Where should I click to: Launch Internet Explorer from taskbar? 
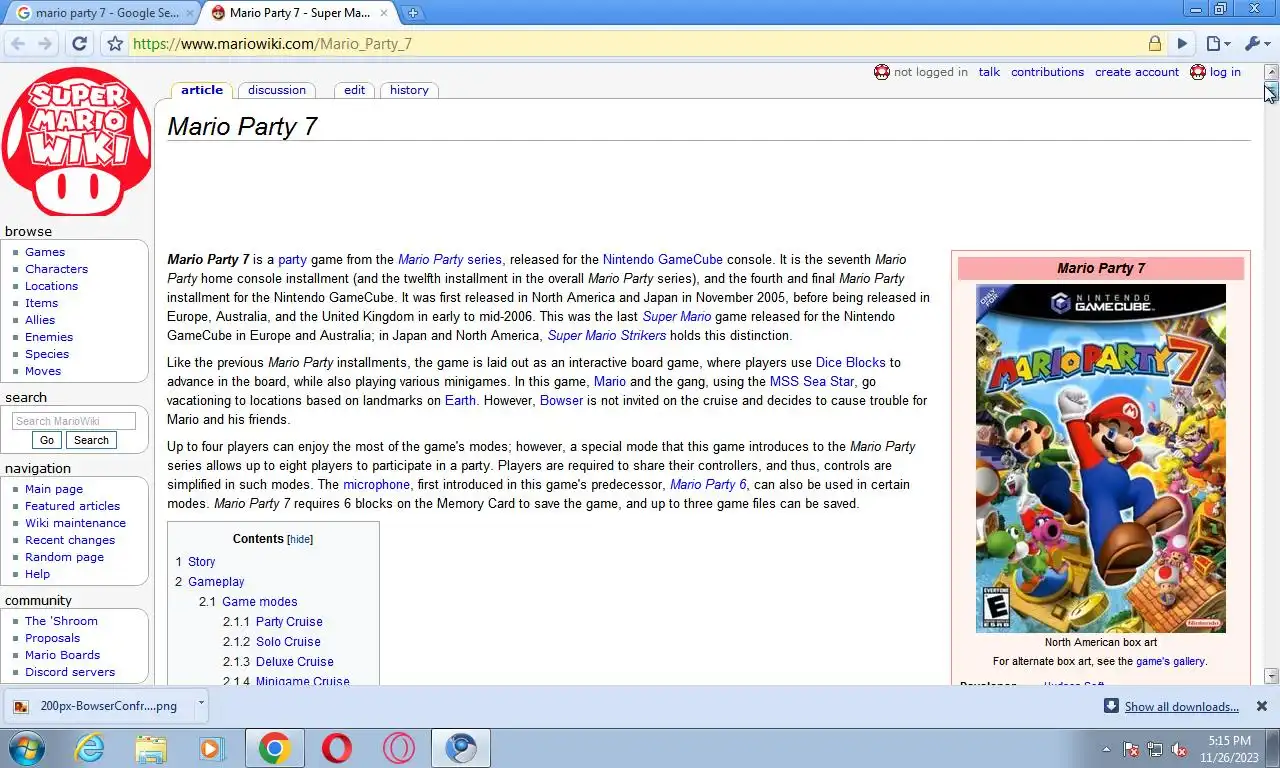tap(90, 748)
